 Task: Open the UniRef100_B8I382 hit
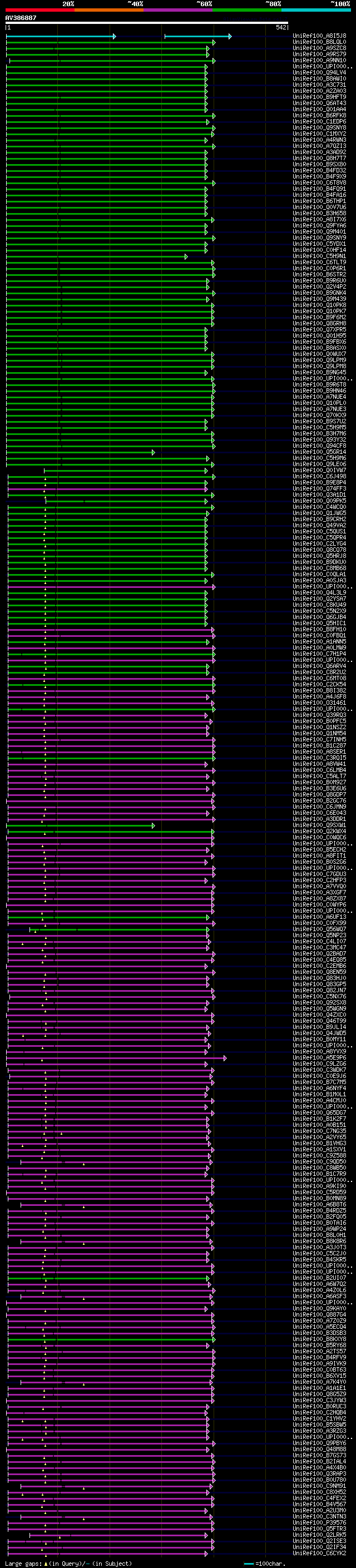point(319,690)
